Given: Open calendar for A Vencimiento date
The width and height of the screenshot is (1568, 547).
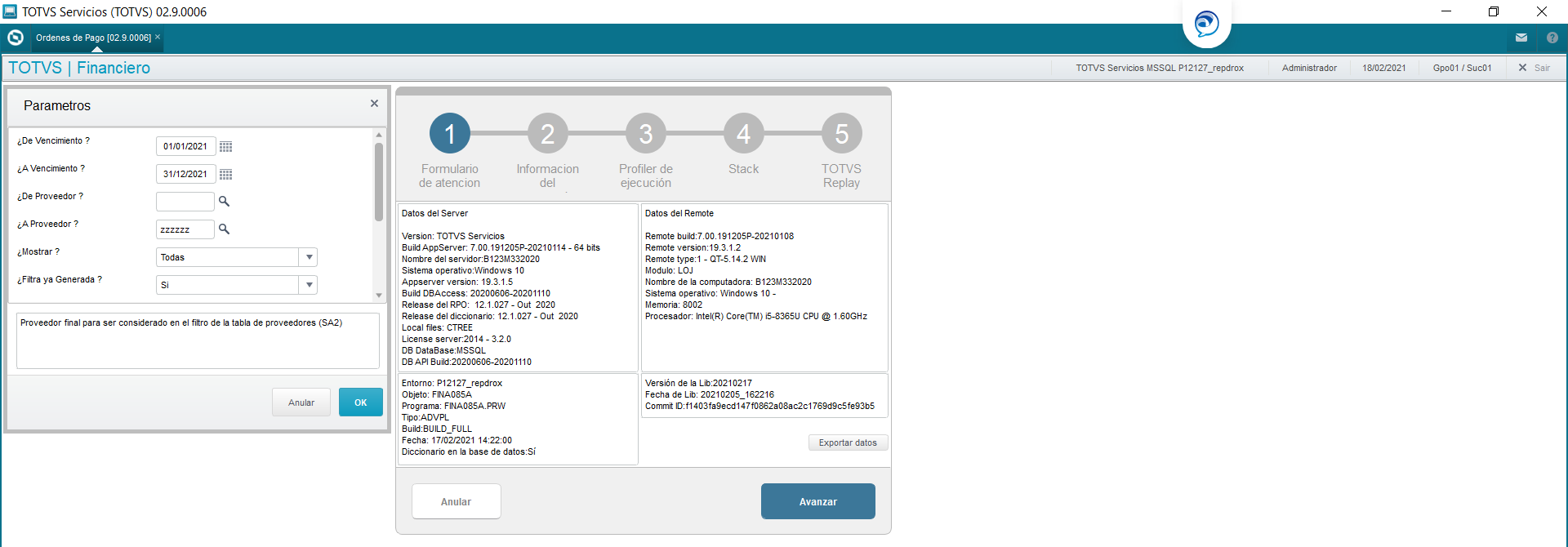Looking at the screenshot, I should click(226, 175).
